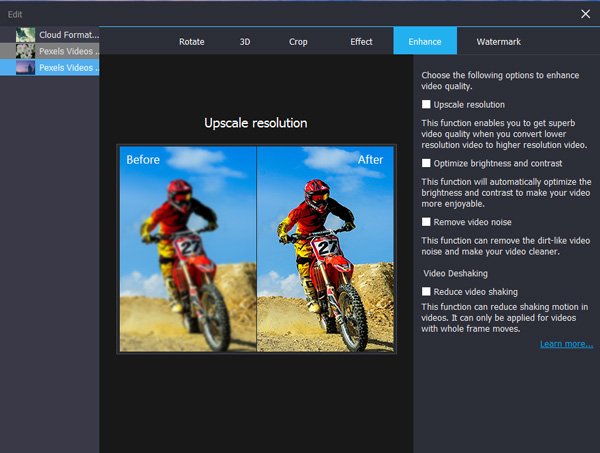The height and width of the screenshot is (453, 600).
Task: Open the Watermark tab
Action: 498,42
